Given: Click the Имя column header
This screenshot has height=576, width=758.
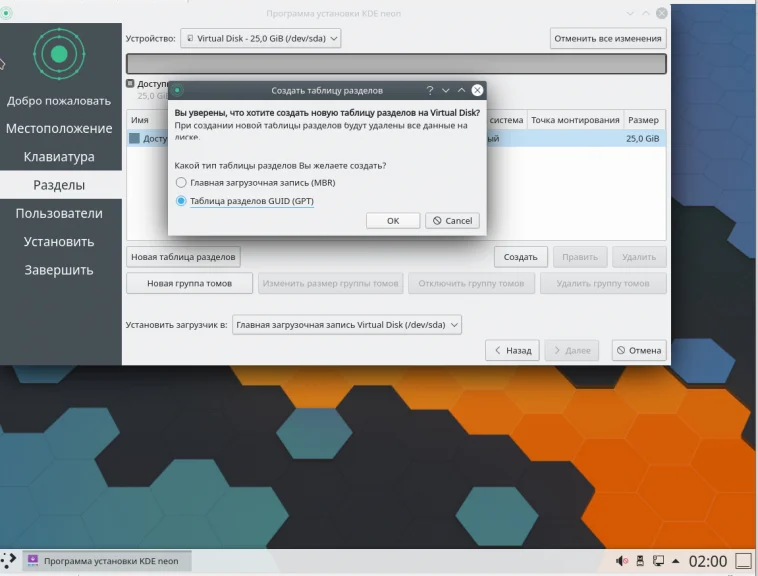Looking at the screenshot, I should click(x=140, y=120).
